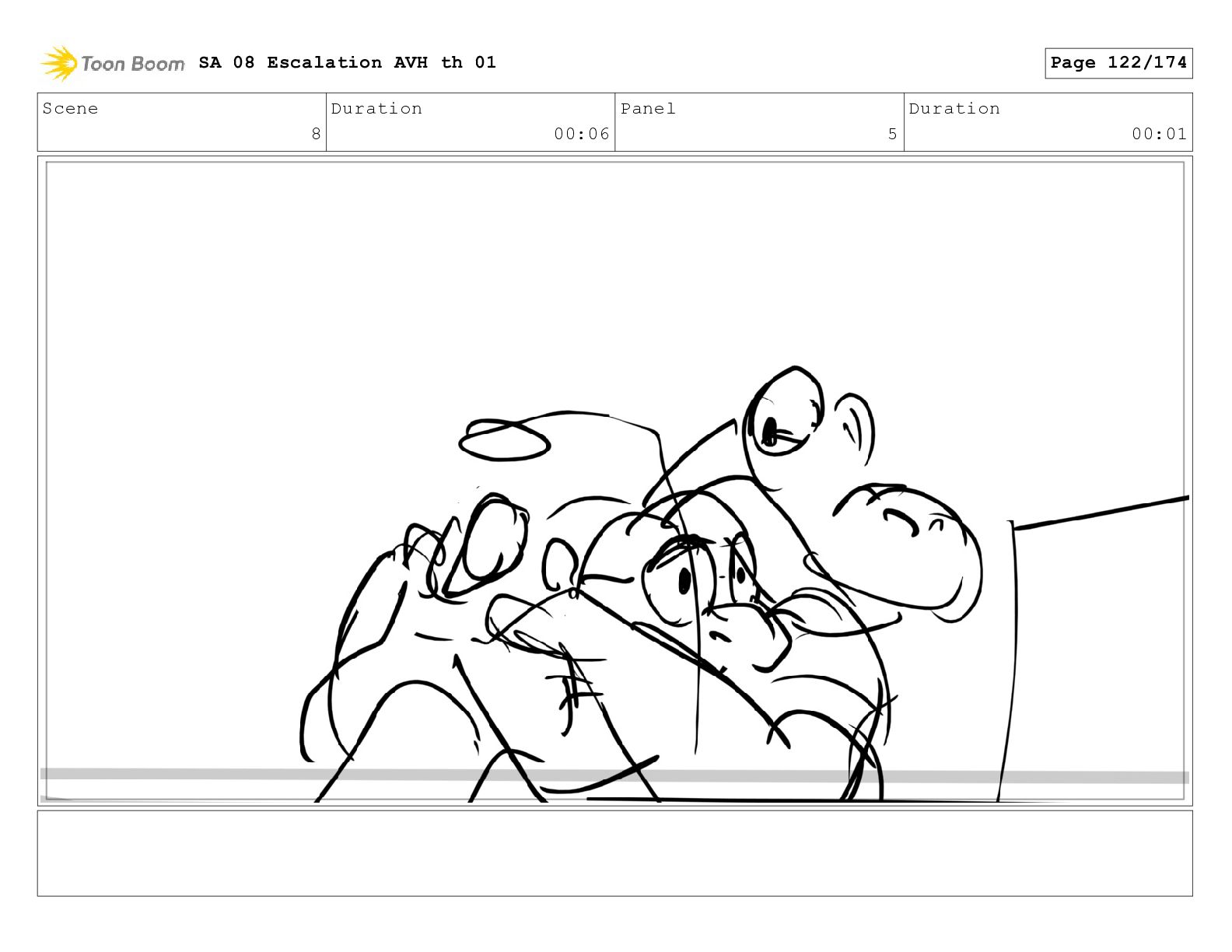The width and height of the screenshot is (1232, 952).
Task: Click the Toon Boom logo
Action: point(113,63)
